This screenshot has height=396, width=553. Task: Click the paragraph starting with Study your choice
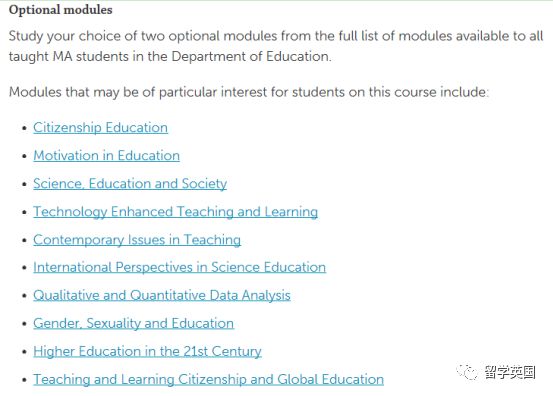[x=276, y=46]
